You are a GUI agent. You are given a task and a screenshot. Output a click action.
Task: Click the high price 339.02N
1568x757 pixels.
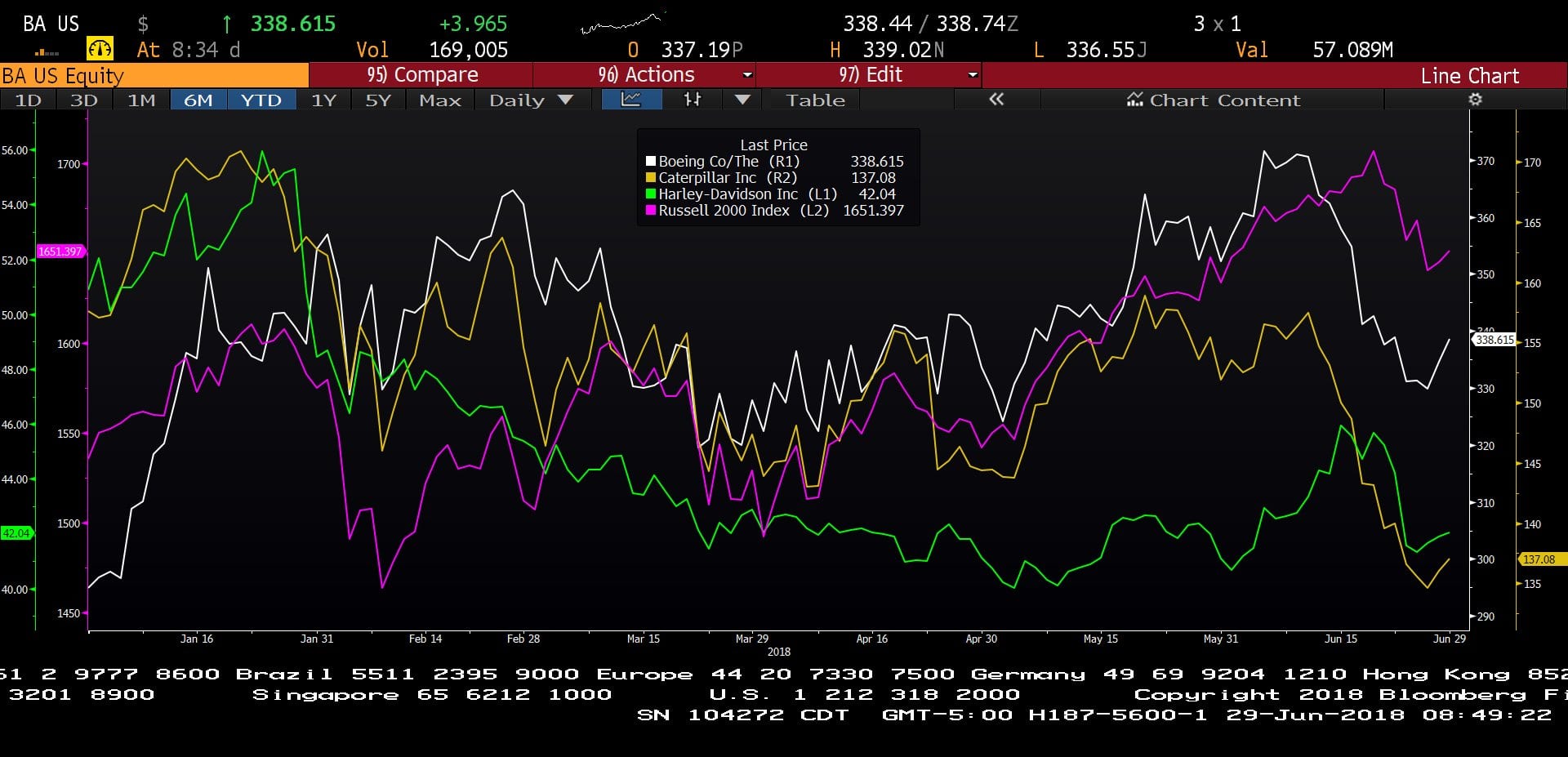click(903, 50)
